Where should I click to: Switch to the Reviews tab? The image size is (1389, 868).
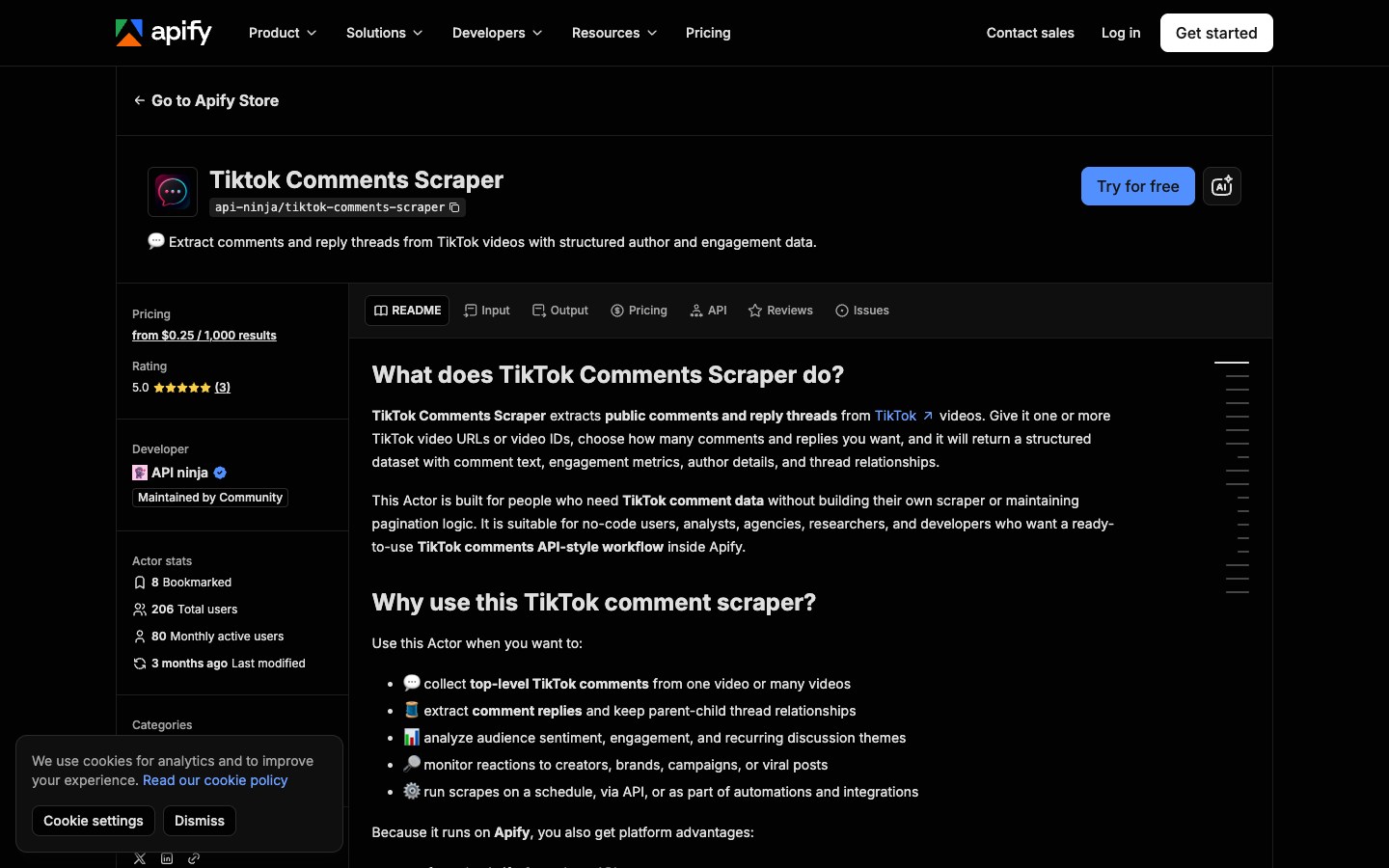point(780,311)
